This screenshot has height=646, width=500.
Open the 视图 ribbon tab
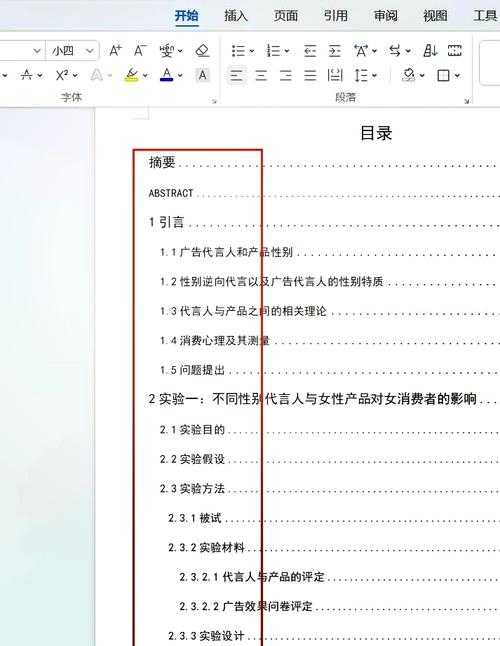(x=435, y=16)
